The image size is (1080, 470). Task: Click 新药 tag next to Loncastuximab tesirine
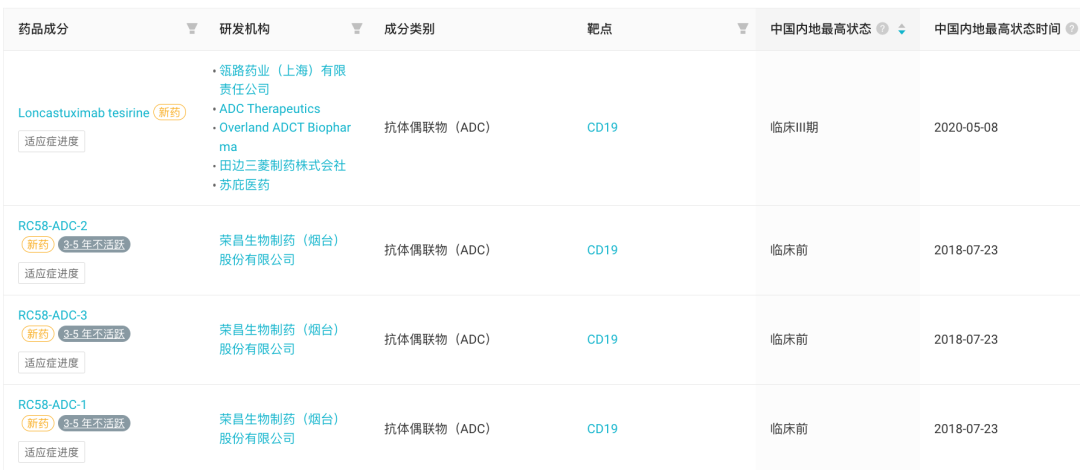169,112
